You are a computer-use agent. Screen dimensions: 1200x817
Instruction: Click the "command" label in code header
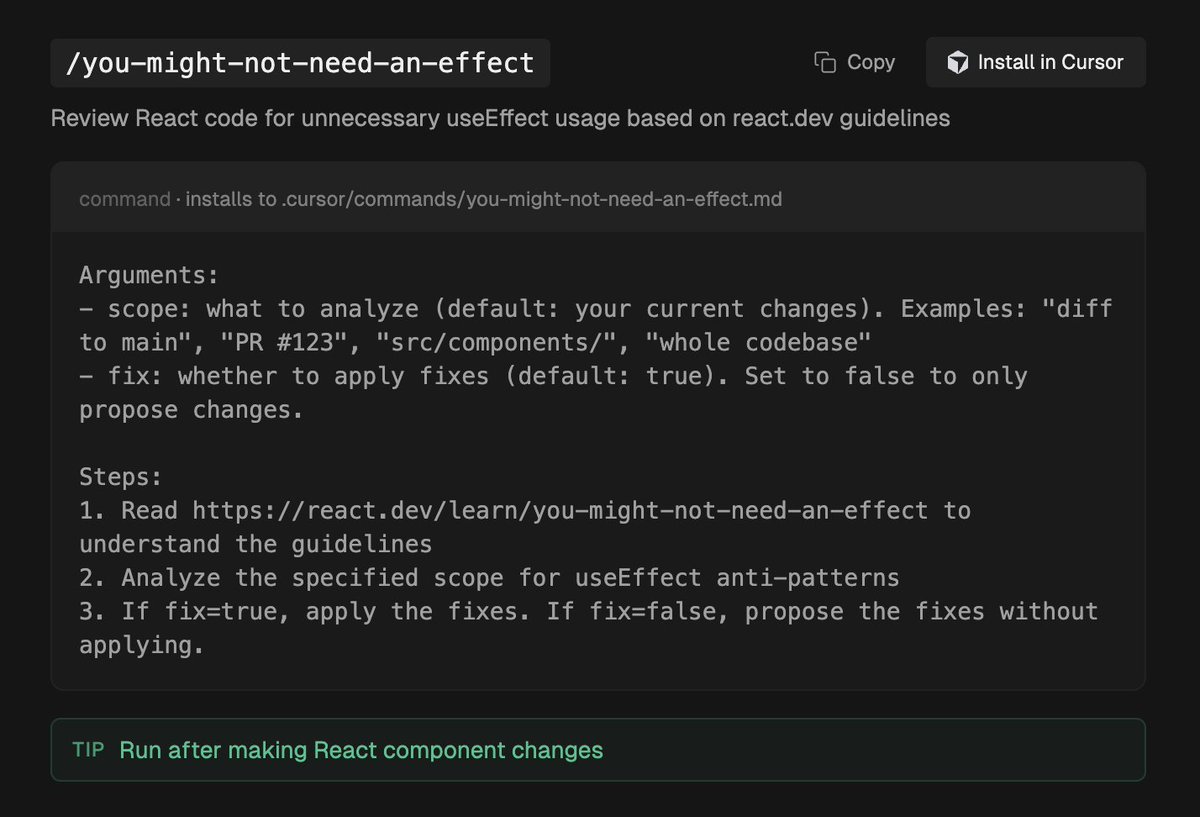pos(124,199)
